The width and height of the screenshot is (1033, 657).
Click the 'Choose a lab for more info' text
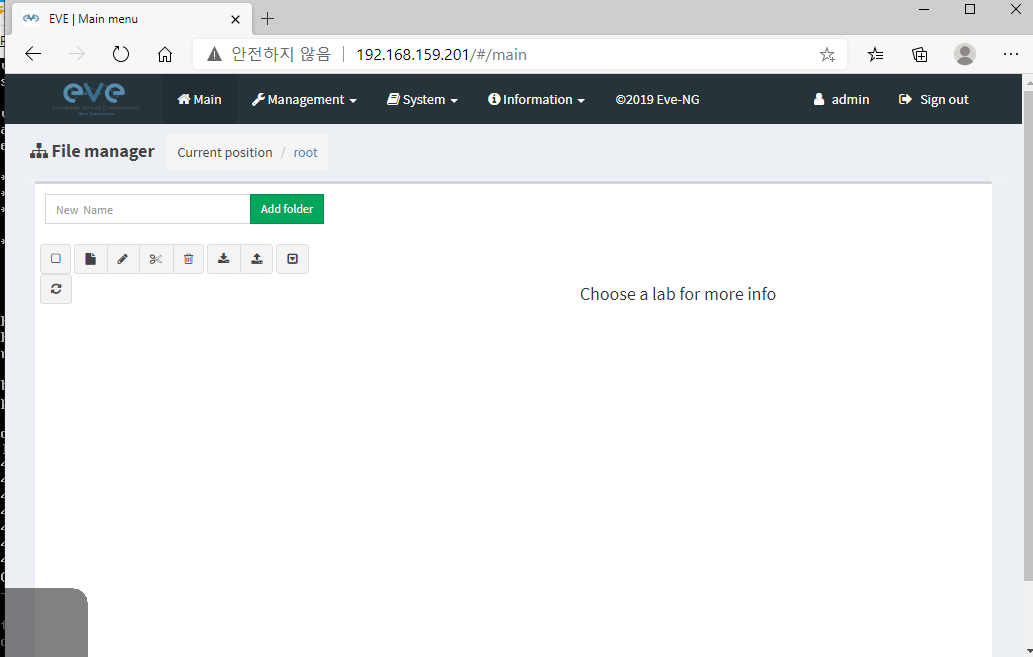tap(678, 294)
